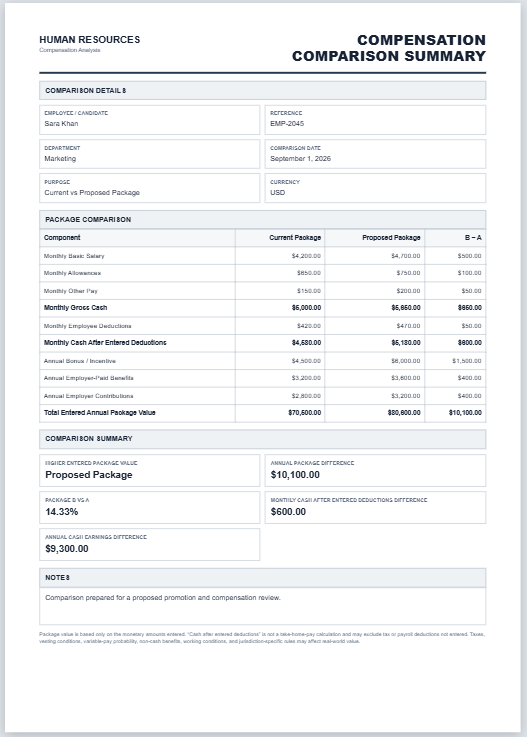Viewport: 527px width, 737px height.
Task: Click the Purpose field Current vs Proposed Package
Action: pyautogui.click(x=149, y=188)
